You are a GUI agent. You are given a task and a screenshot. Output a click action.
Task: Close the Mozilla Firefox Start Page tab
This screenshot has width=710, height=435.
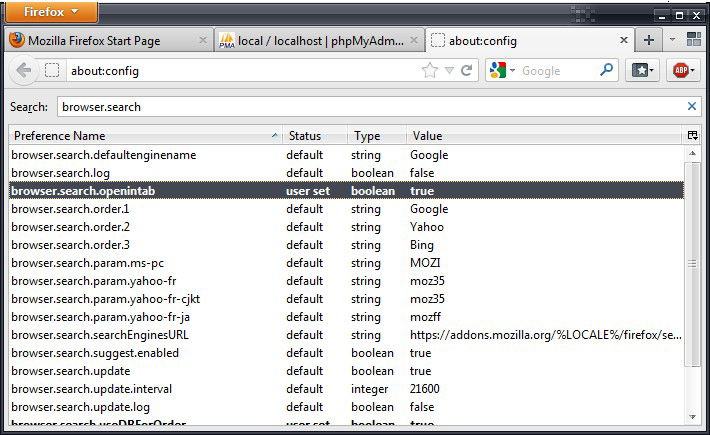(x=203, y=40)
